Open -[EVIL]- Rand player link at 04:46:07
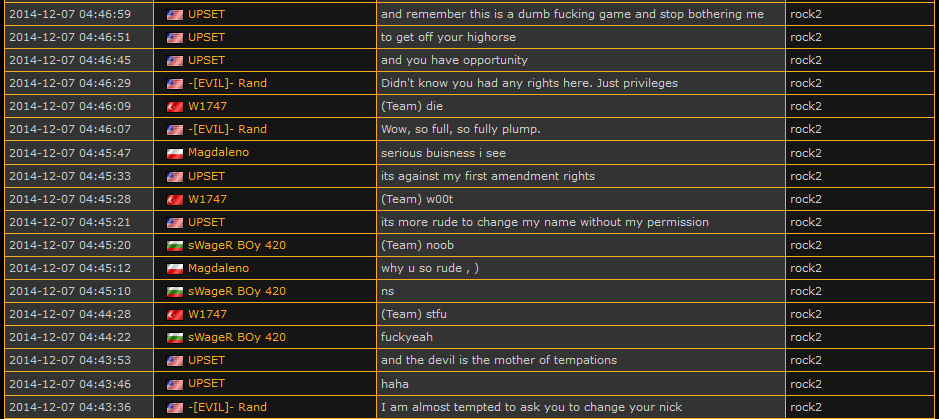This screenshot has height=419, width=939. (227, 129)
